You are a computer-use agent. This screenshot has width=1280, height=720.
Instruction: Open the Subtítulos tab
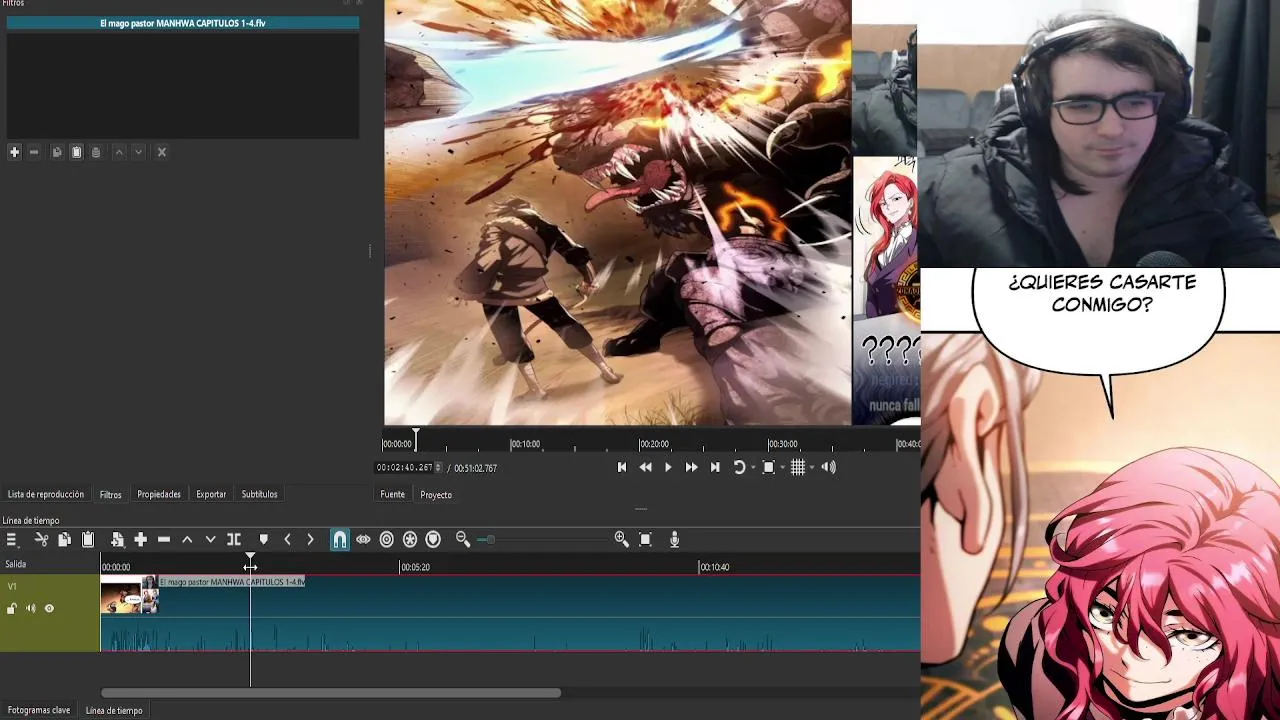pos(259,494)
